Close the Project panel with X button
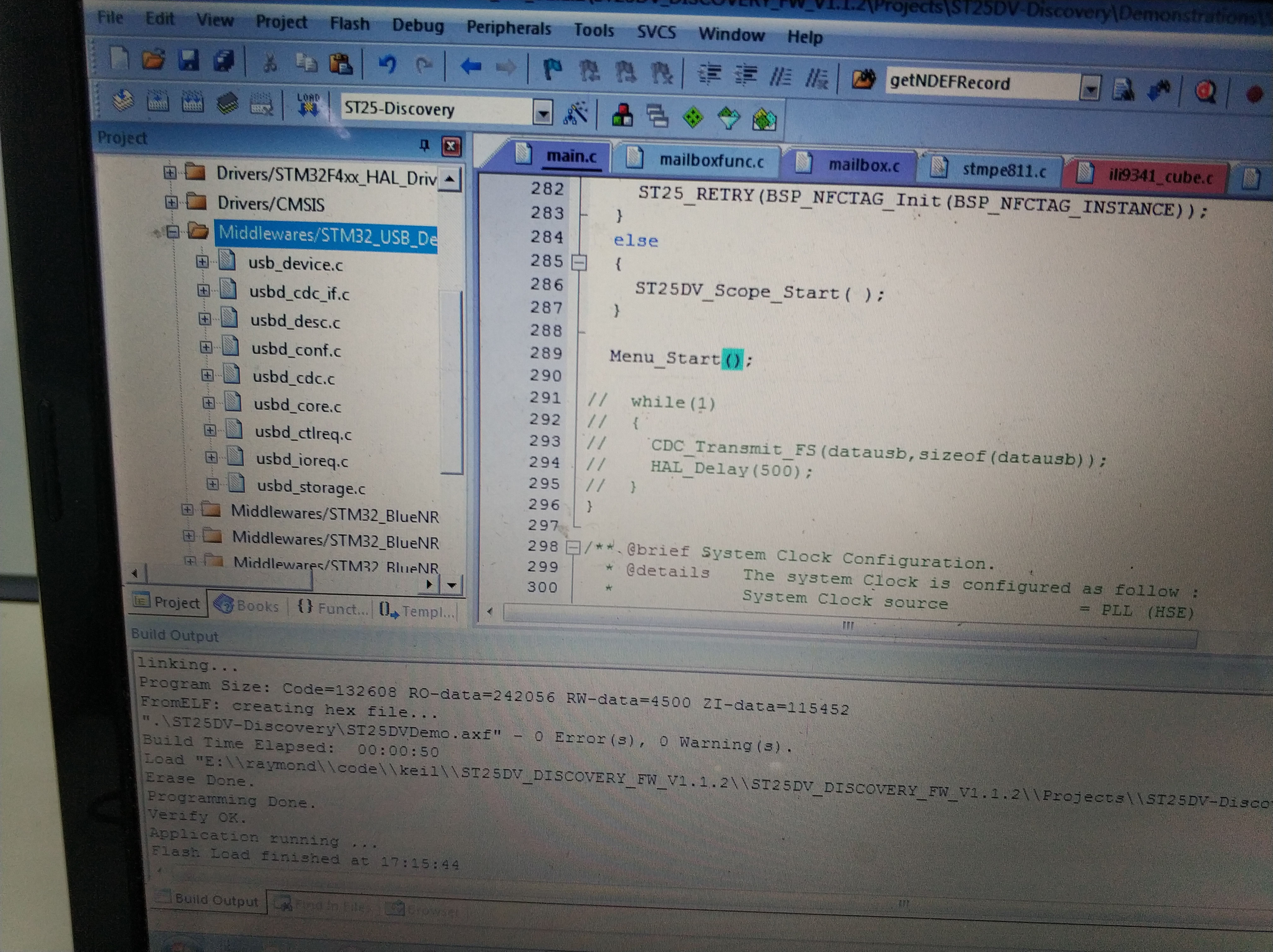1273x952 pixels. 451,147
